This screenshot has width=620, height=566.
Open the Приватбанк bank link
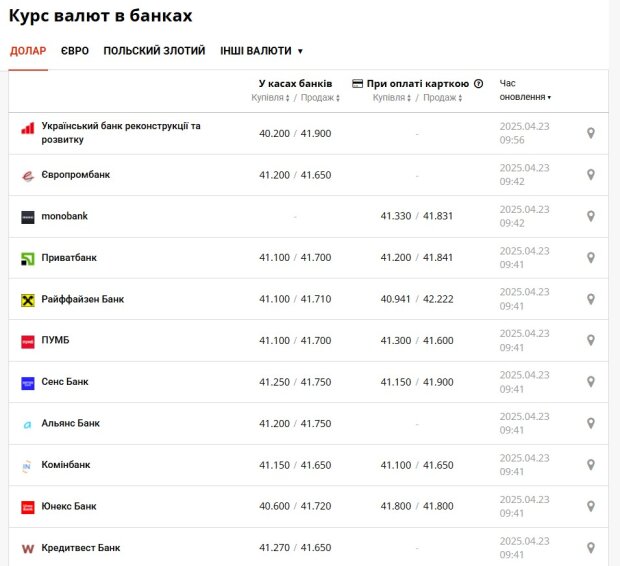[x=69, y=257]
